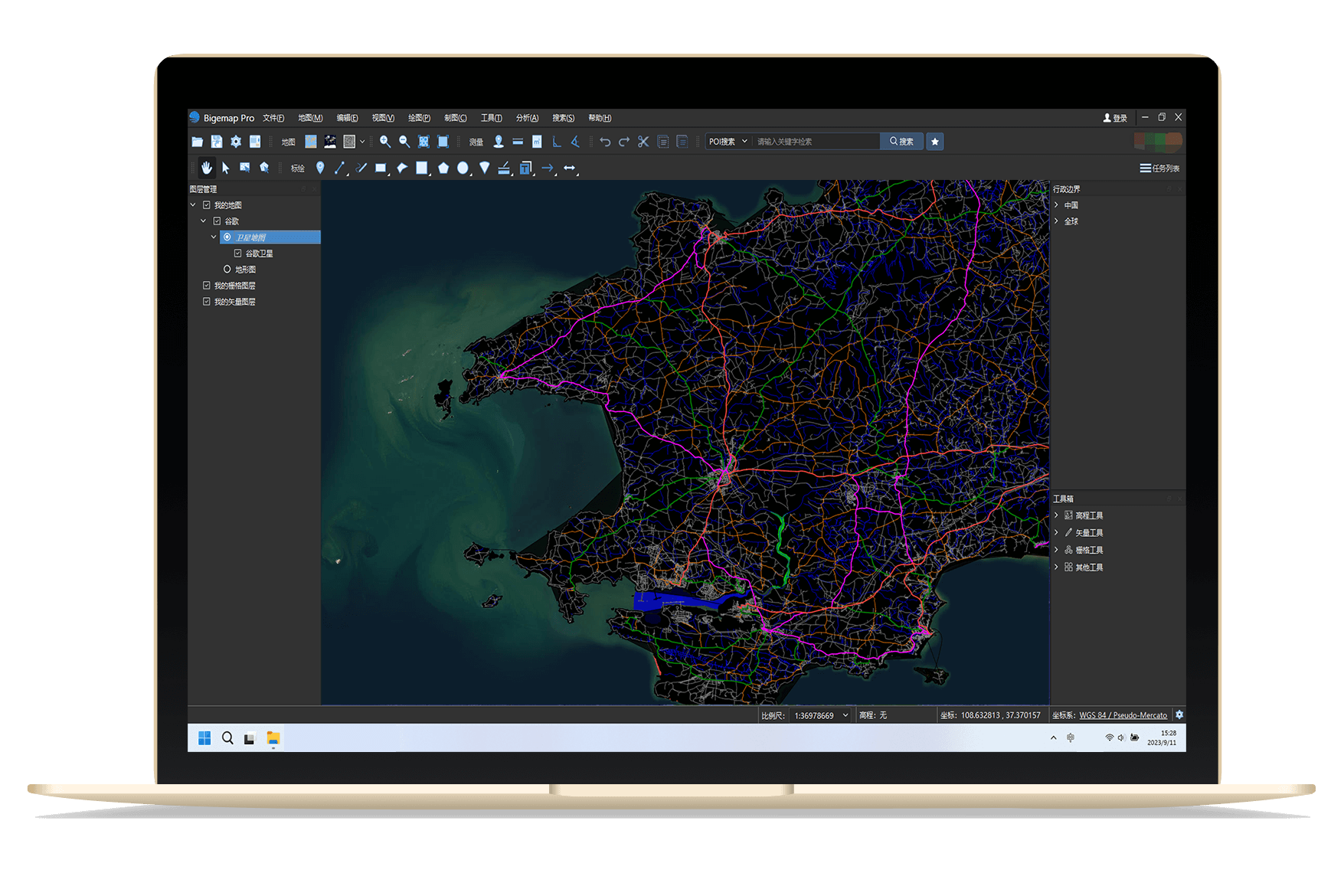
Task: Expand the 全球 boundary node
Action: coord(1057,221)
